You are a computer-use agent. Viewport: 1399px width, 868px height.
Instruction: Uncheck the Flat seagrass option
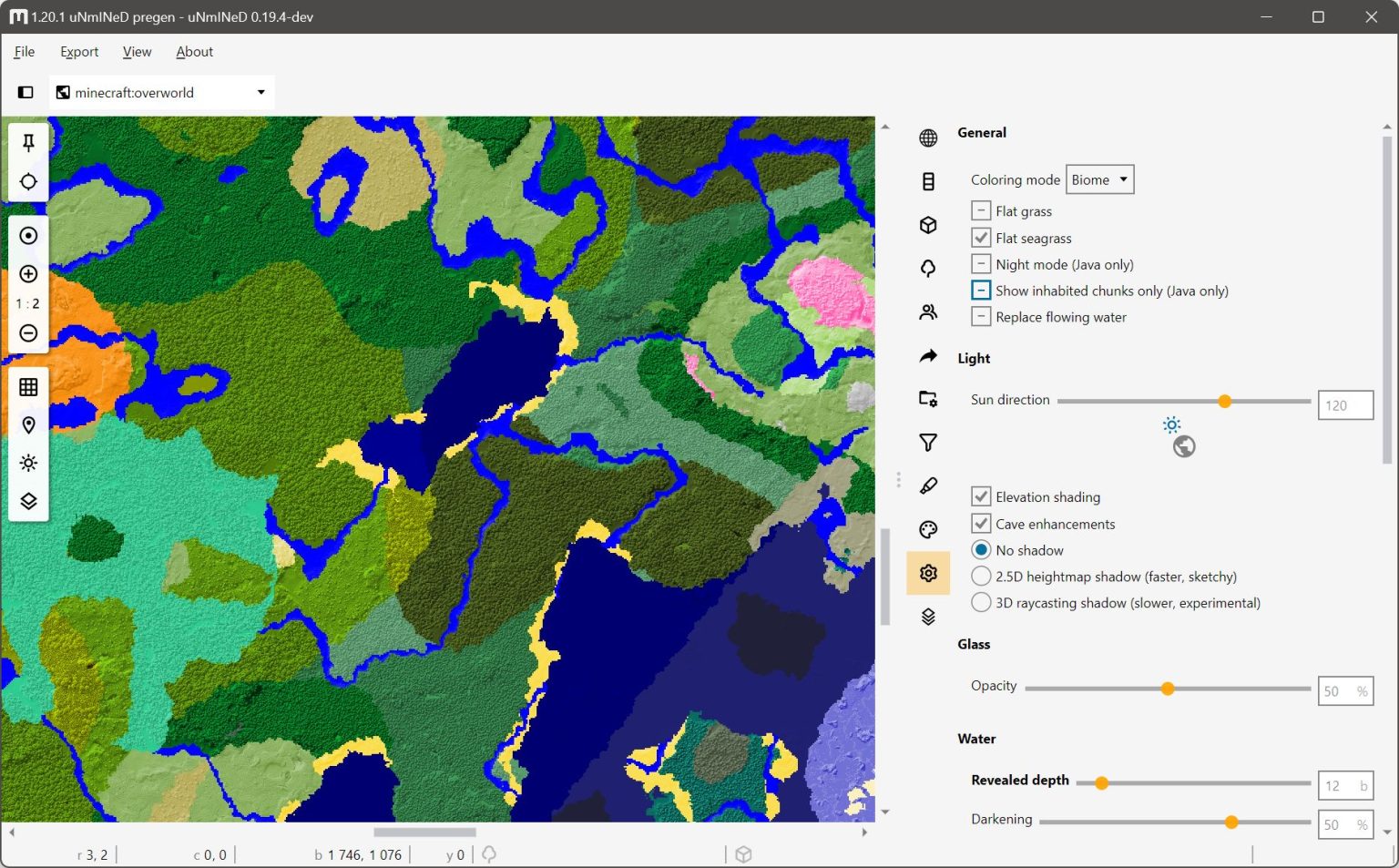point(981,238)
